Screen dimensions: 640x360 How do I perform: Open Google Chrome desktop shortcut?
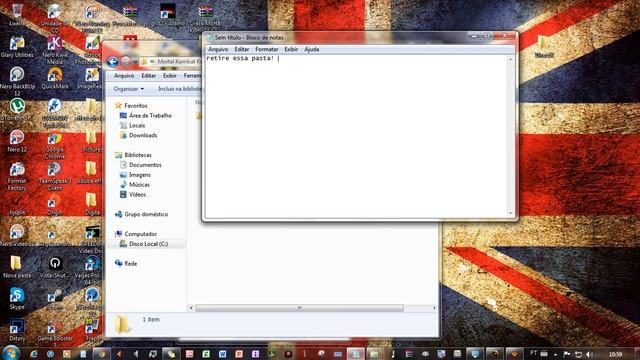pyautogui.click(x=55, y=144)
